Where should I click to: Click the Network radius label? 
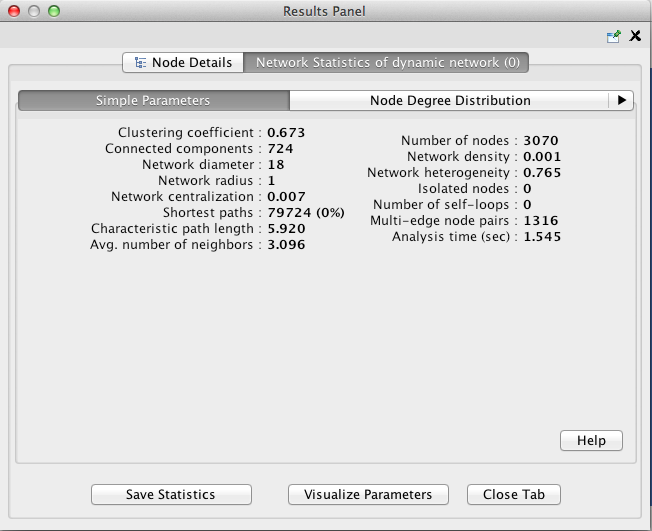pos(205,180)
